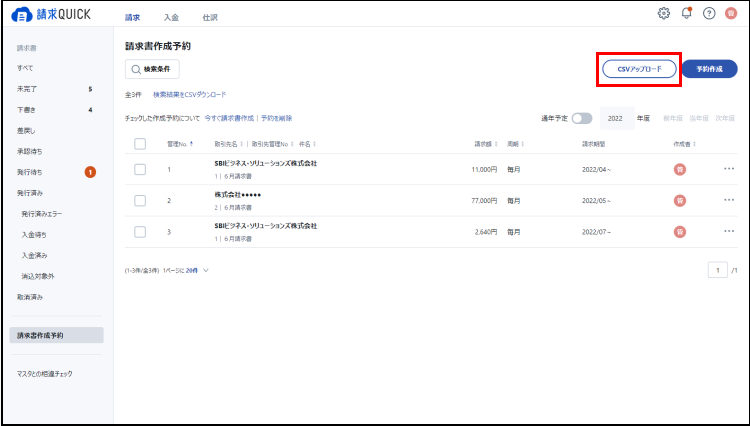The width and height of the screenshot is (750, 426).
Task: Click the 2022/07～ billing period cell
Action: [x=596, y=232]
